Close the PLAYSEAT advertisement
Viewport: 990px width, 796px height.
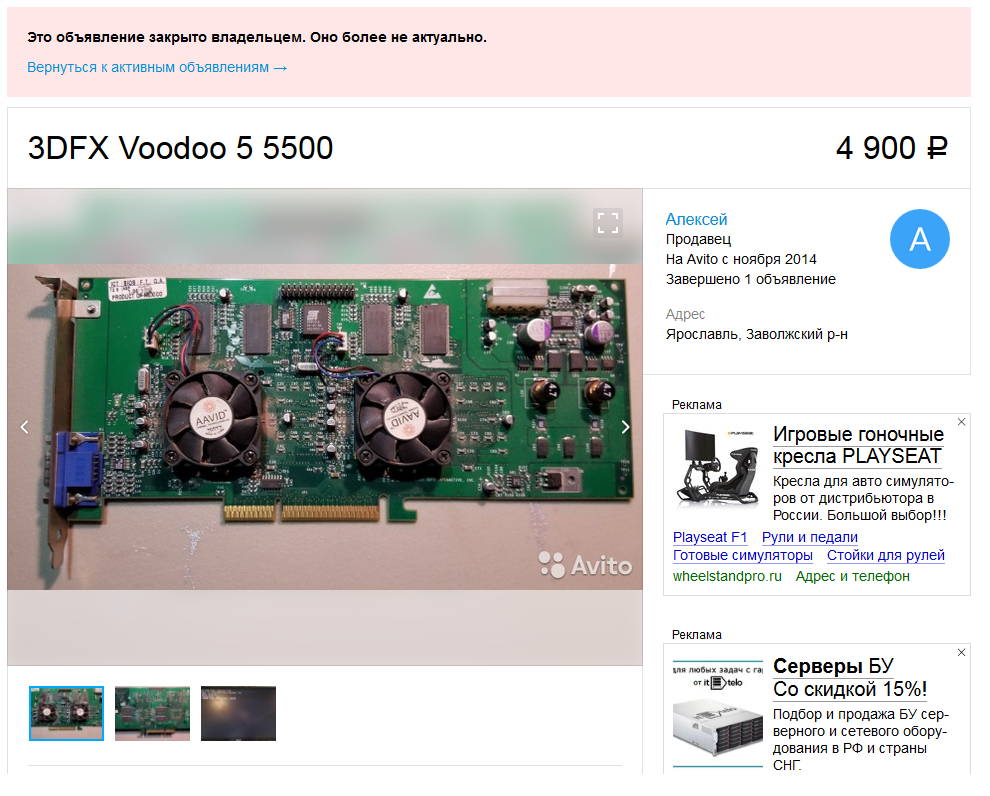tap(961, 422)
